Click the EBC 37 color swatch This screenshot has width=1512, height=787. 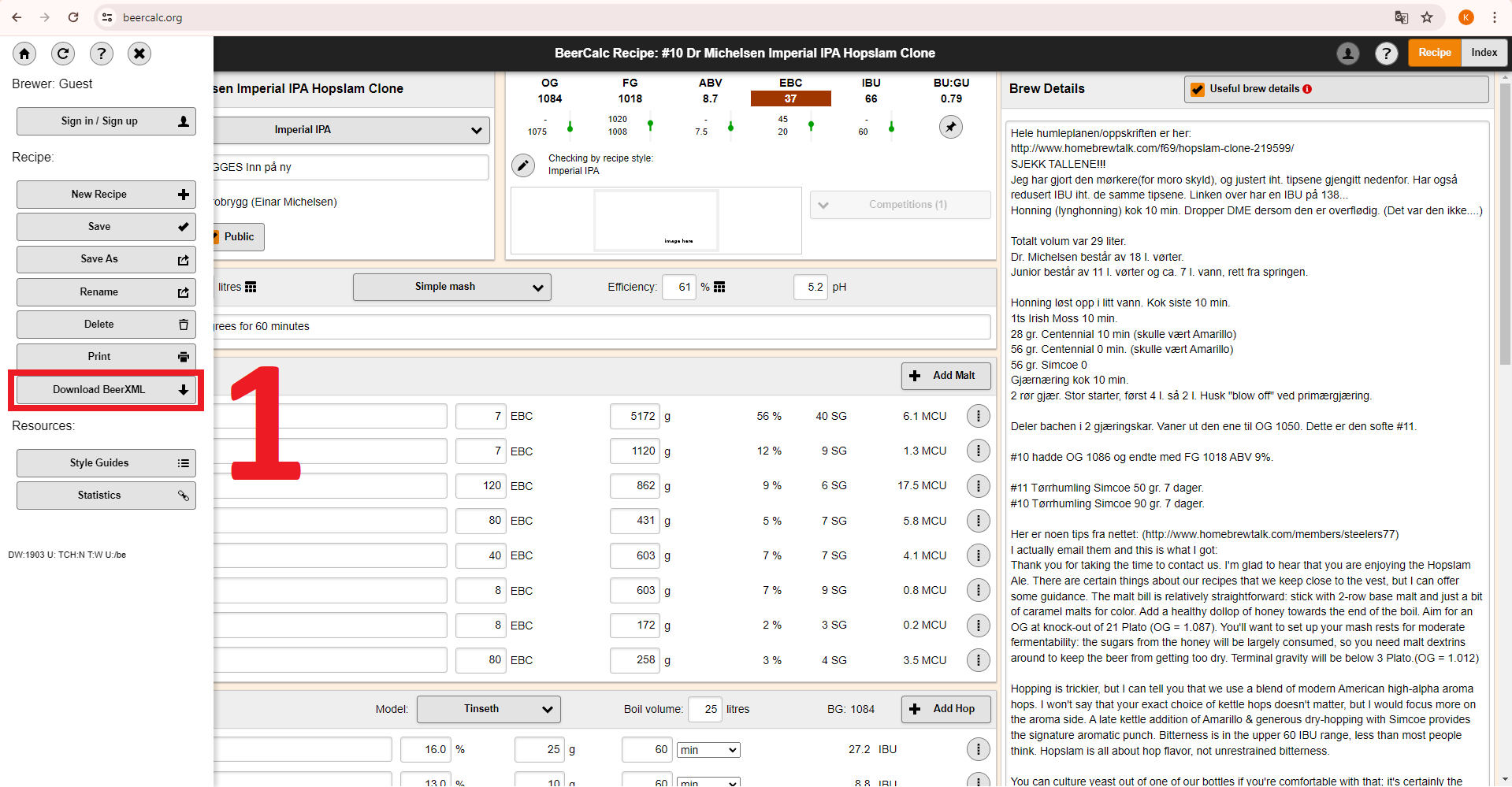coord(790,98)
